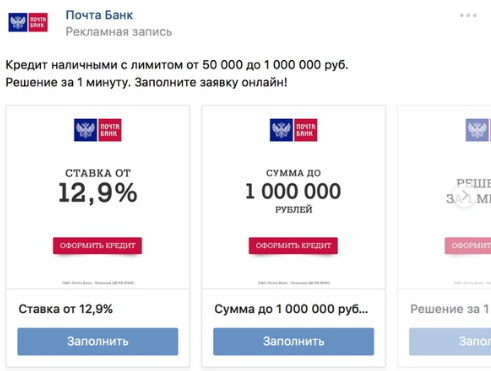Viewport: 491px width, 371px height.
Task: Open the Сумма до 1 000 000 руб card title
Action: [x=291, y=309]
